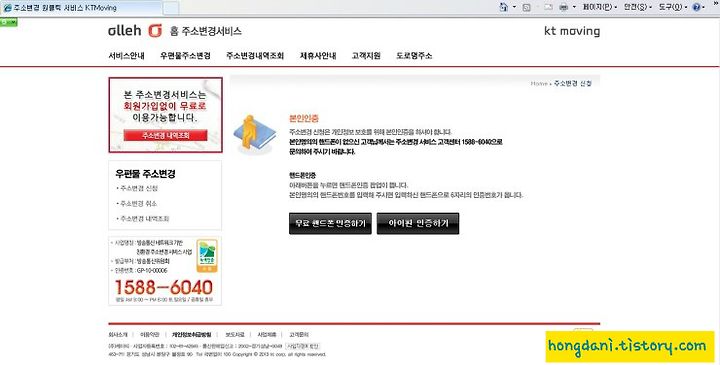Image resolution: width=720 pixels, height=365 pixels.
Task: Click the green widget at top-left corner
Action: (x=9, y=22)
